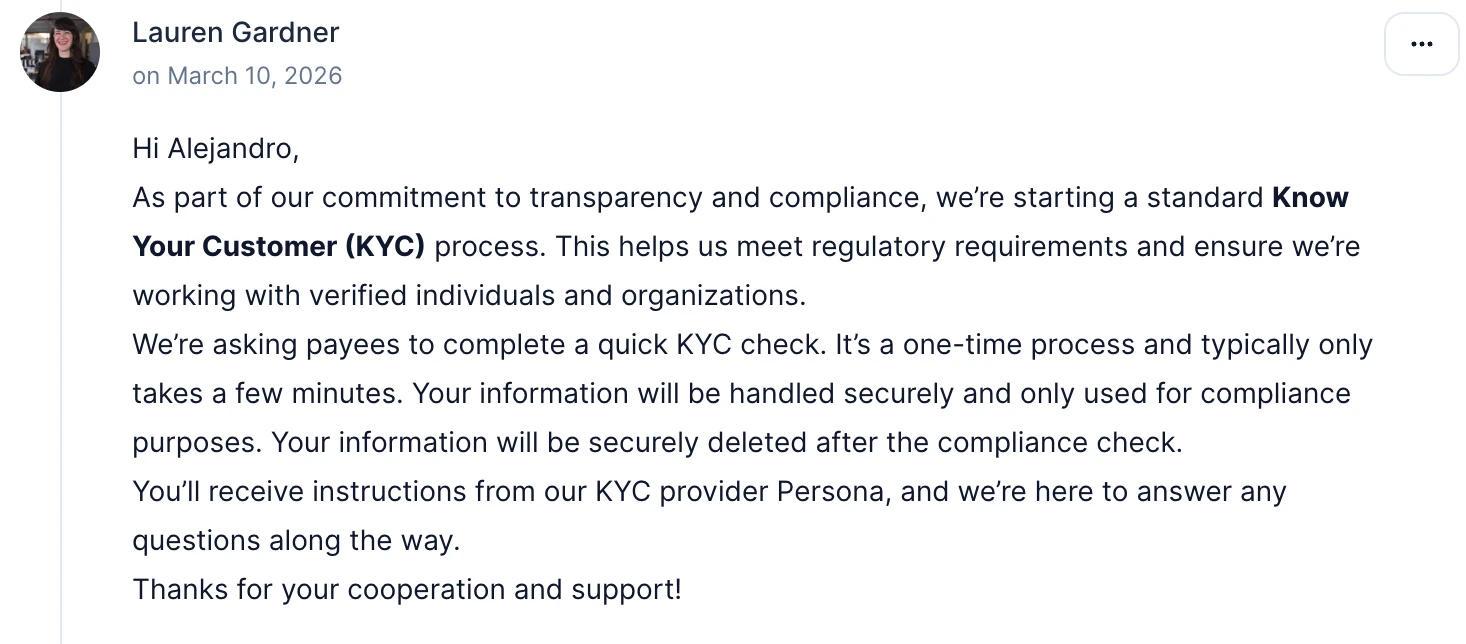1466x644 pixels.
Task: Click the words questions along the way
Action: pos(296,541)
